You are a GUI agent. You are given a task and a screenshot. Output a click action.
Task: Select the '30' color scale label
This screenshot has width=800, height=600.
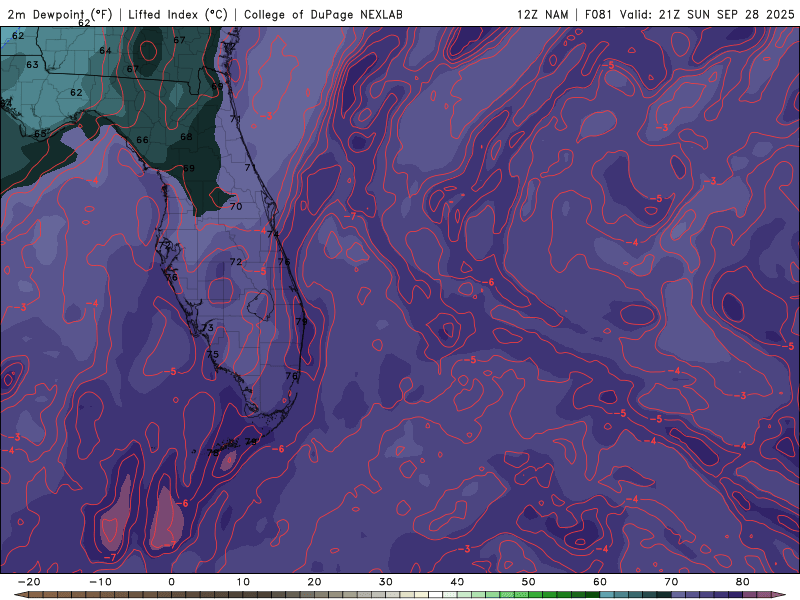[x=386, y=582]
